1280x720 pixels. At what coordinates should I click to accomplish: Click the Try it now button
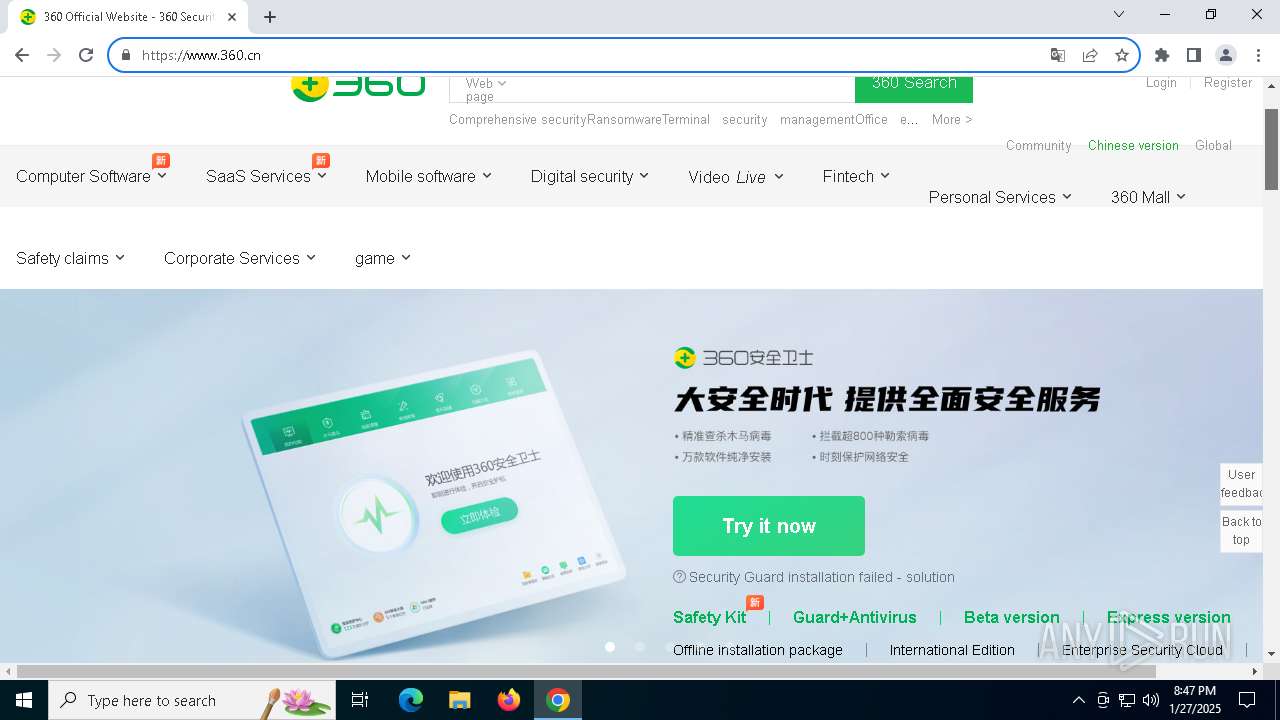(x=769, y=526)
